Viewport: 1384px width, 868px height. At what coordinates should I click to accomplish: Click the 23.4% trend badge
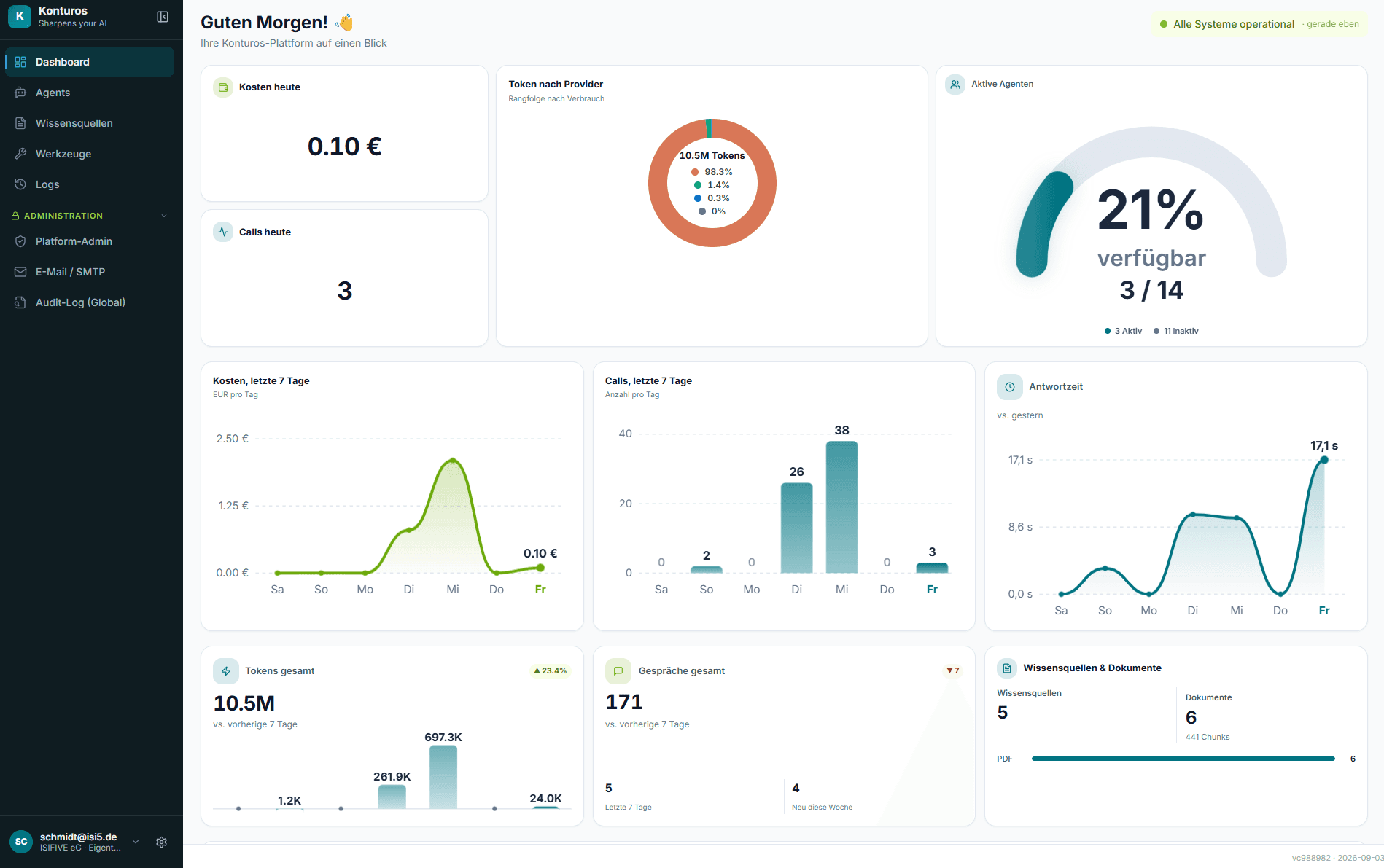point(551,670)
